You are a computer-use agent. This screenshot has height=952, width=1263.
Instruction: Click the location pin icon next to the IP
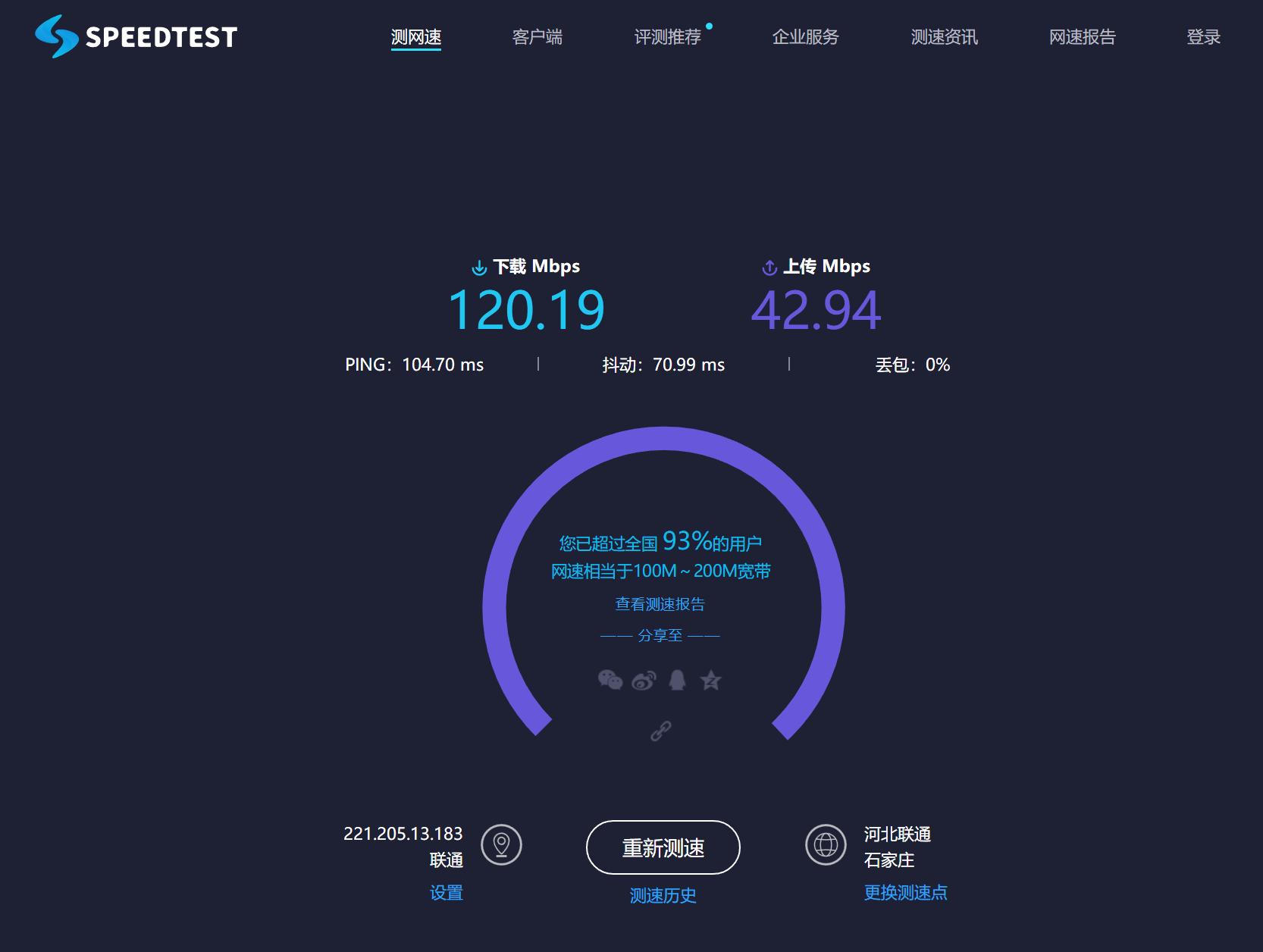coord(500,844)
